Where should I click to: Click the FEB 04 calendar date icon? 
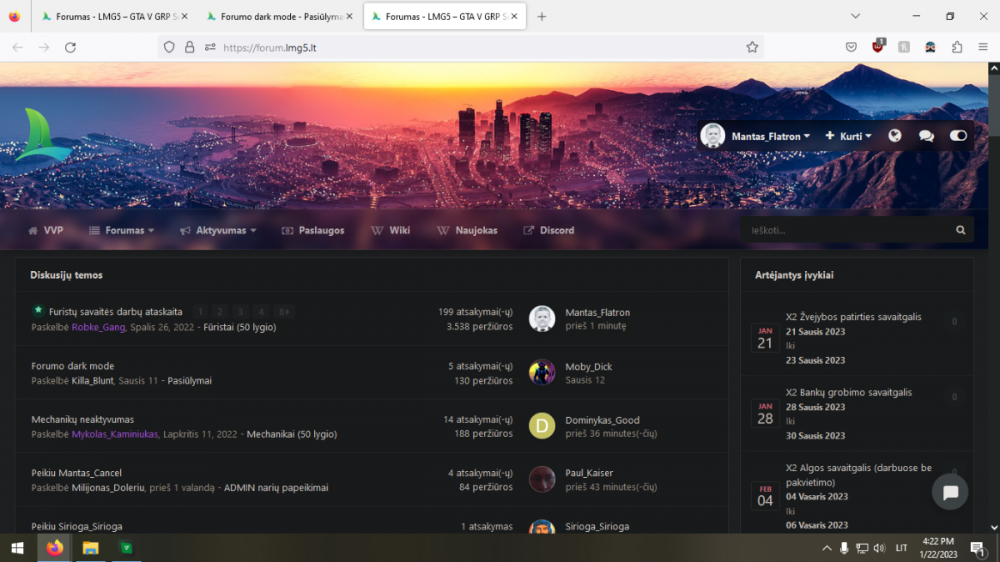click(765, 496)
